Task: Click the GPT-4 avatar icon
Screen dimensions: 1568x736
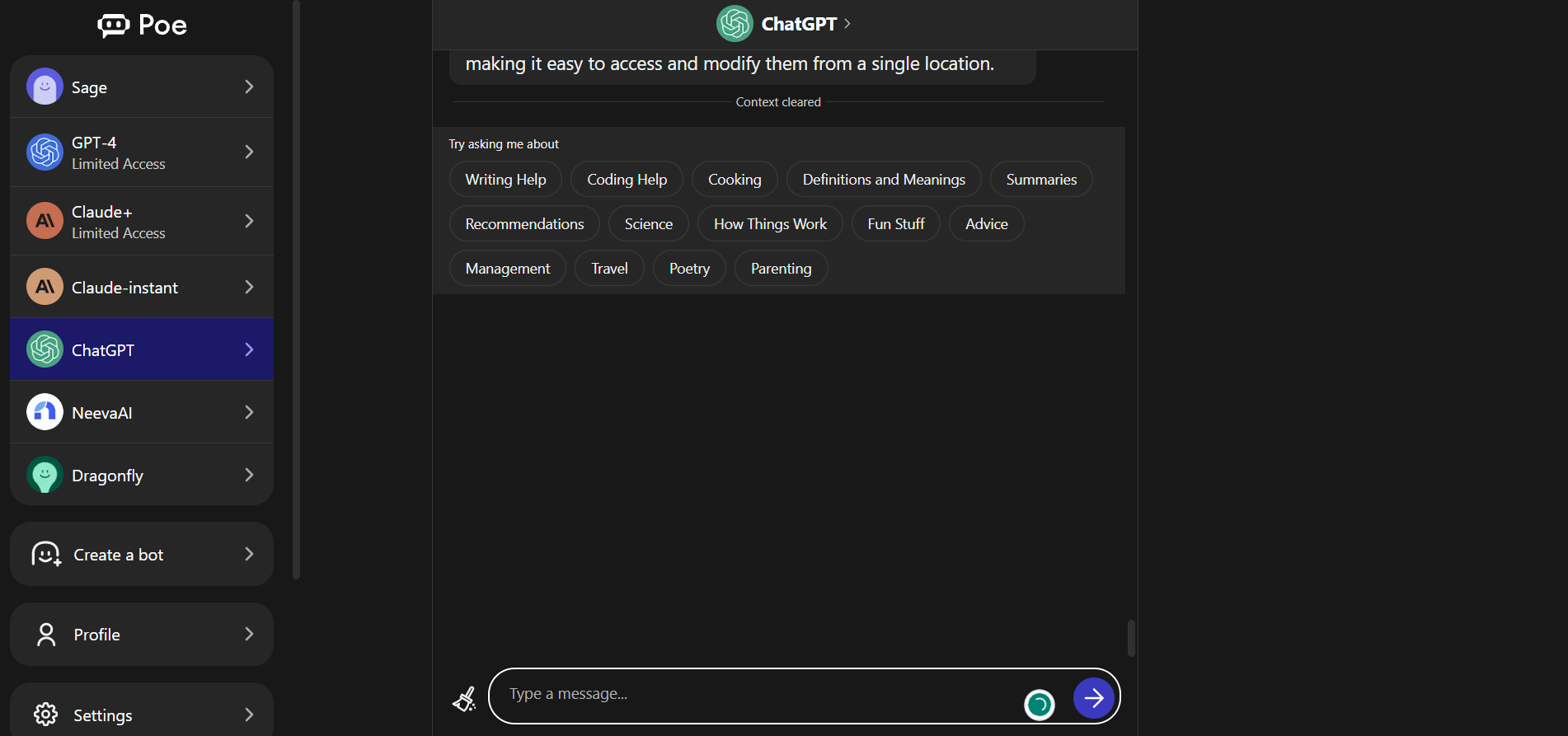Action: click(45, 152)
